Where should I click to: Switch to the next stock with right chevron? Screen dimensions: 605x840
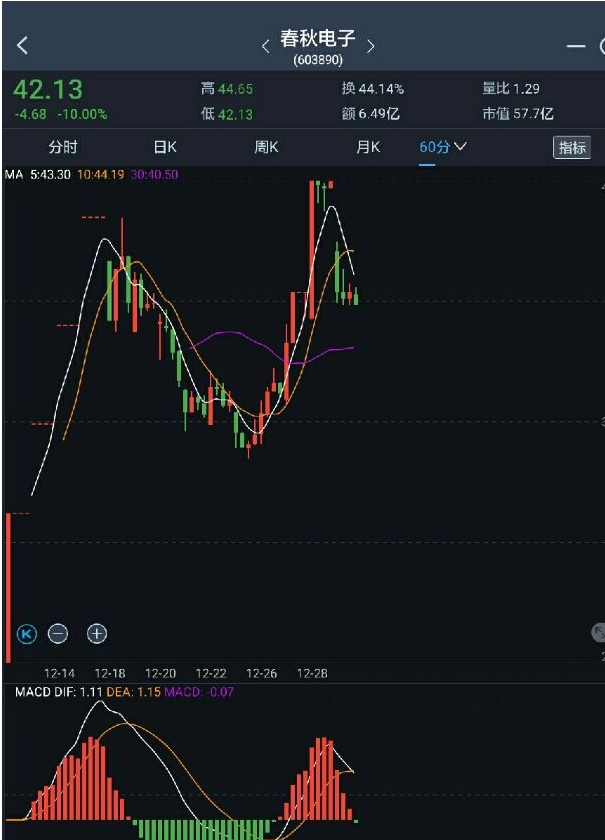pyautogui.click(x=370, y=47)
